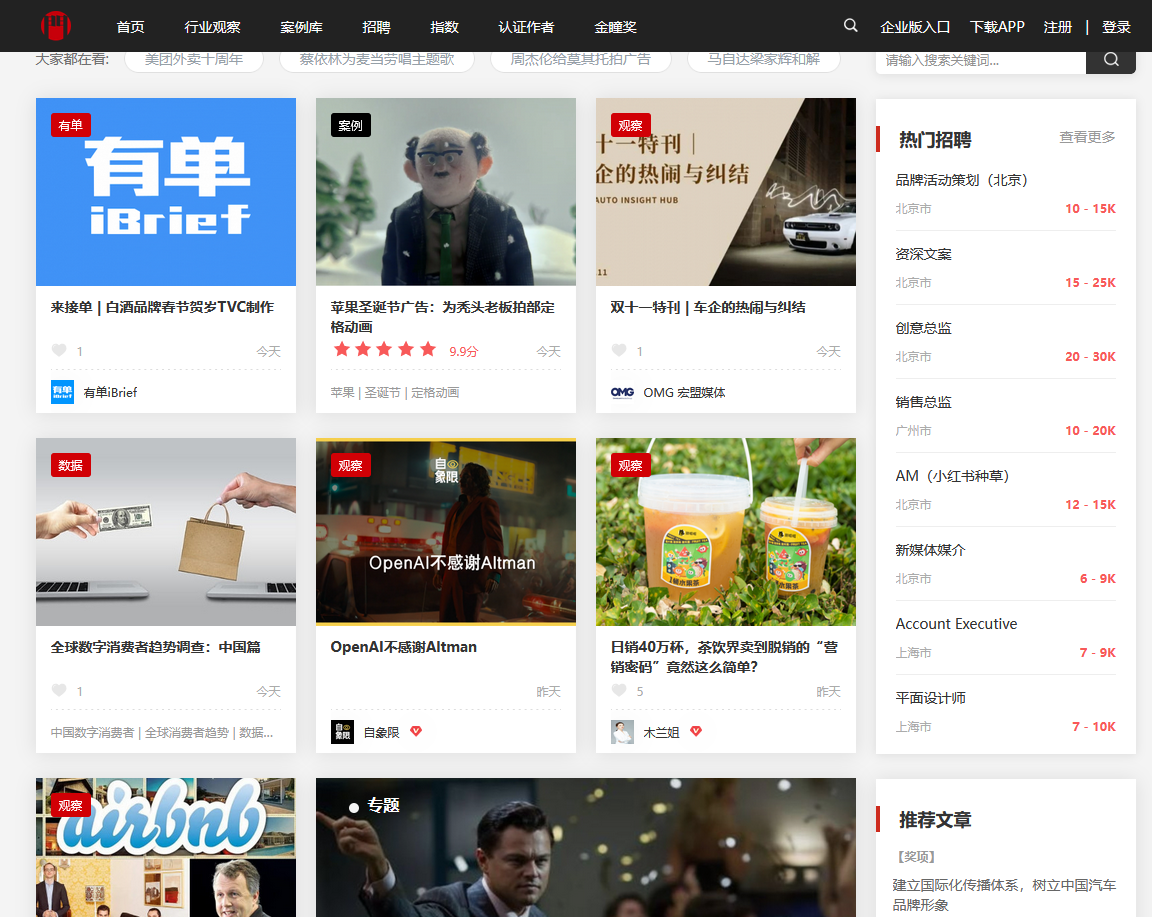Open the money and shopping bag thumbnail

point(166,532)
